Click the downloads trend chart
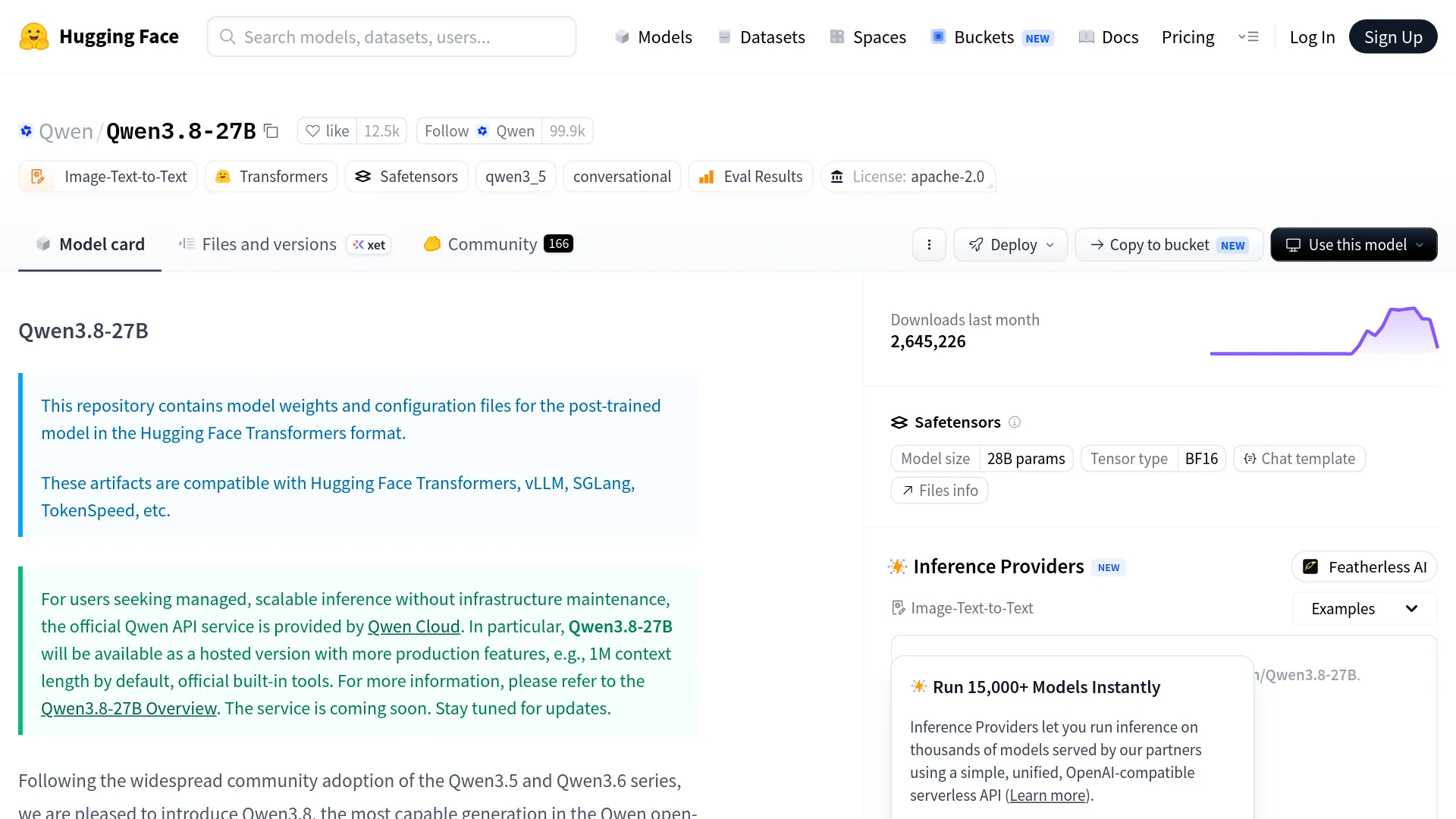 tap(1324, 331)
